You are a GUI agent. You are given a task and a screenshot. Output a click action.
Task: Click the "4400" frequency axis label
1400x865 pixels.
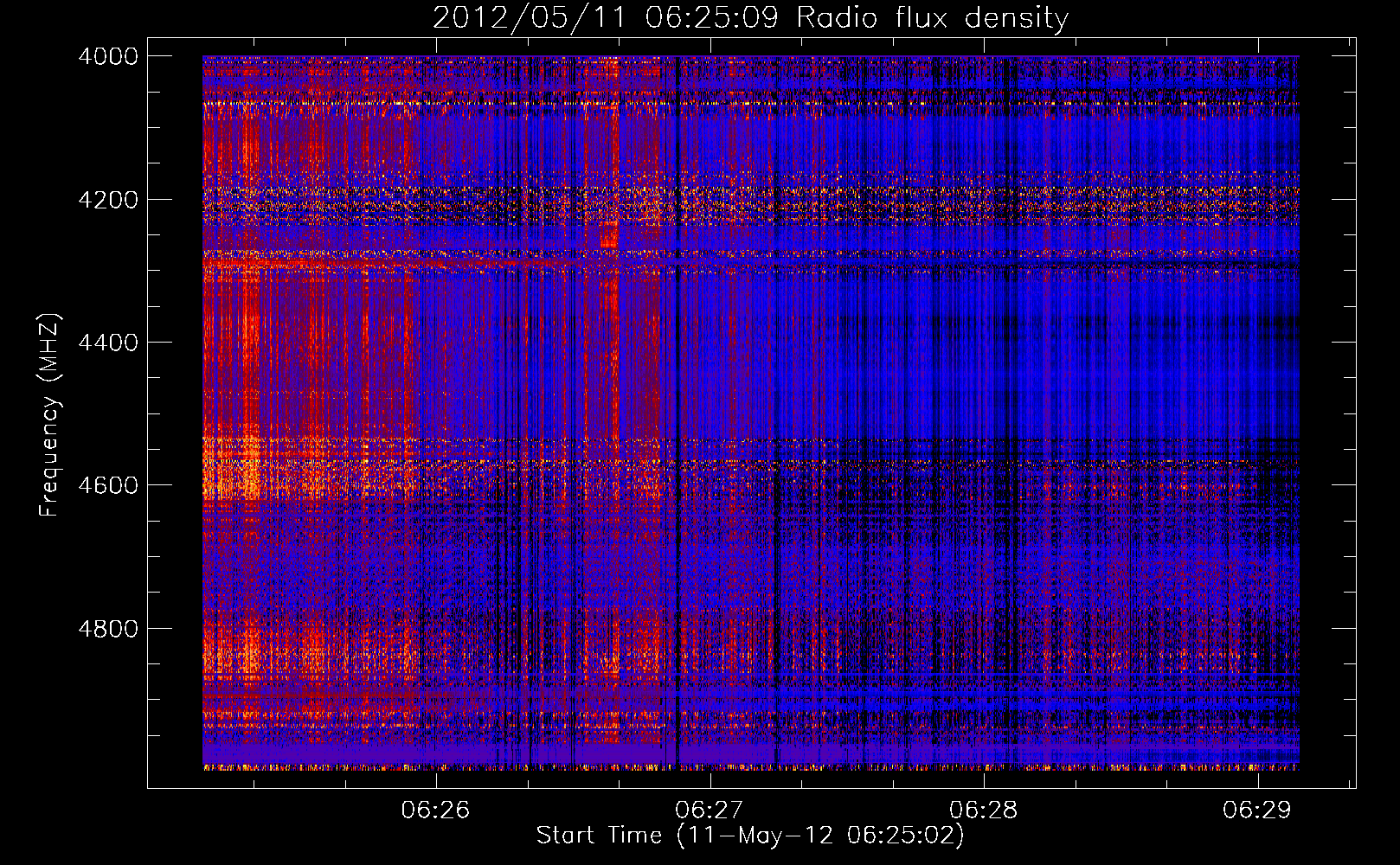click(x=108, y=343)
